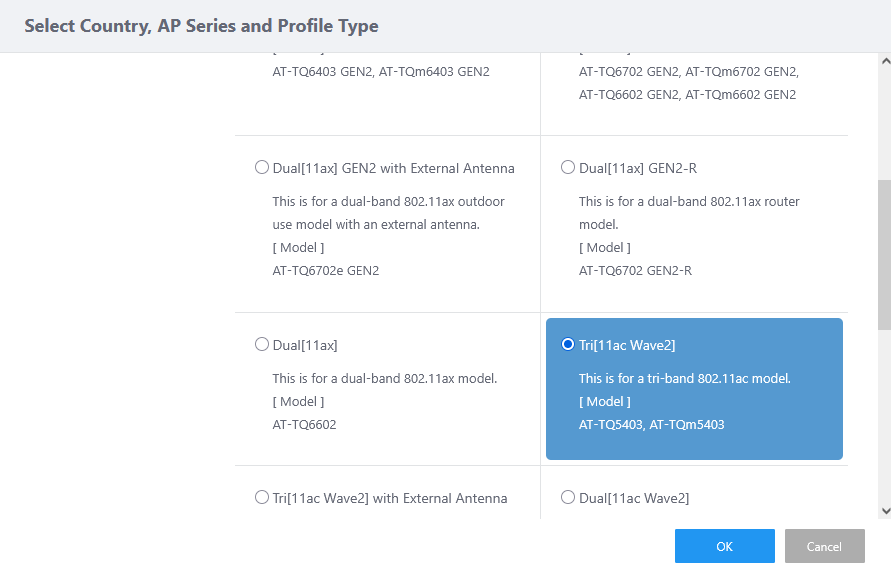Click the vertical scrollbar thumb

click(884, 255)
